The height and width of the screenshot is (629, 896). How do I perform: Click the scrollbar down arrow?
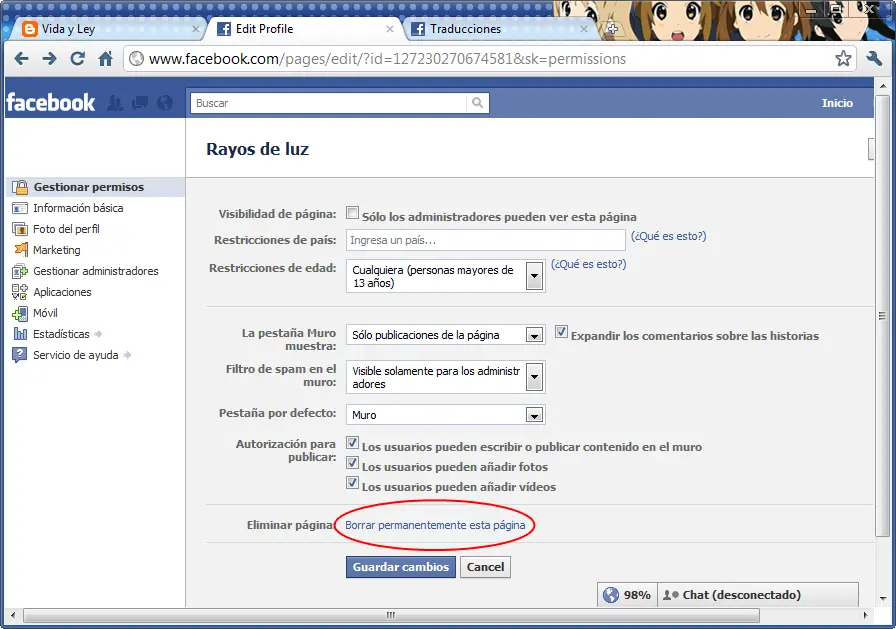[883, 598]
